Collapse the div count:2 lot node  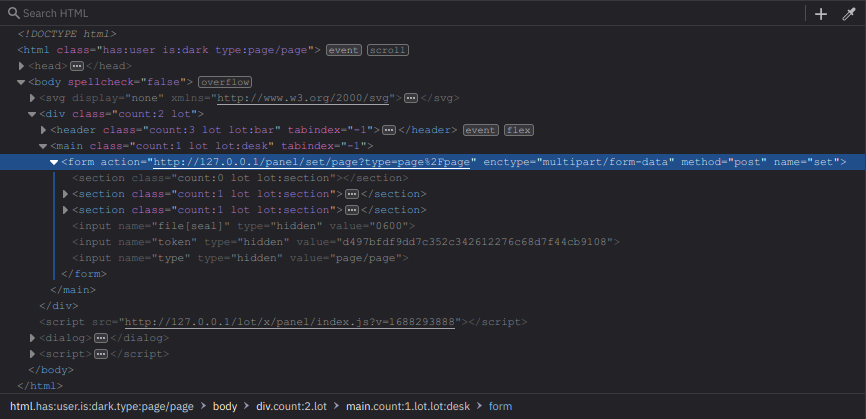pos(32,114)
